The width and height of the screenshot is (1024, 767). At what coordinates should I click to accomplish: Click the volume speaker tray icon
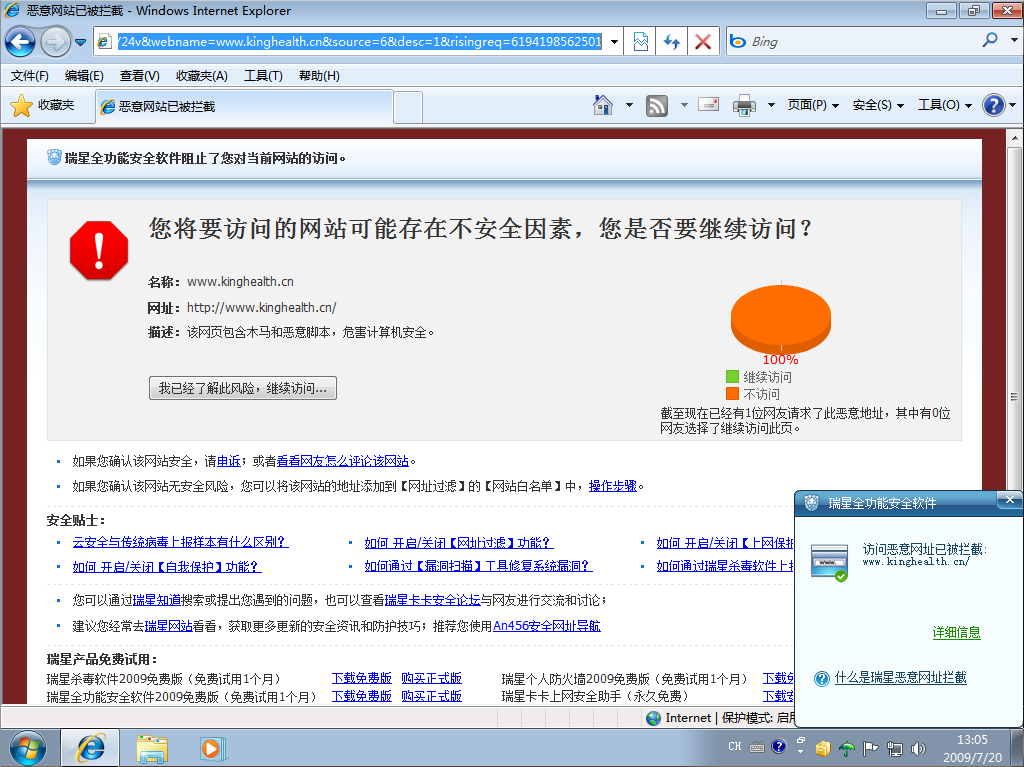pyautogui.click(x=918, y=749)
